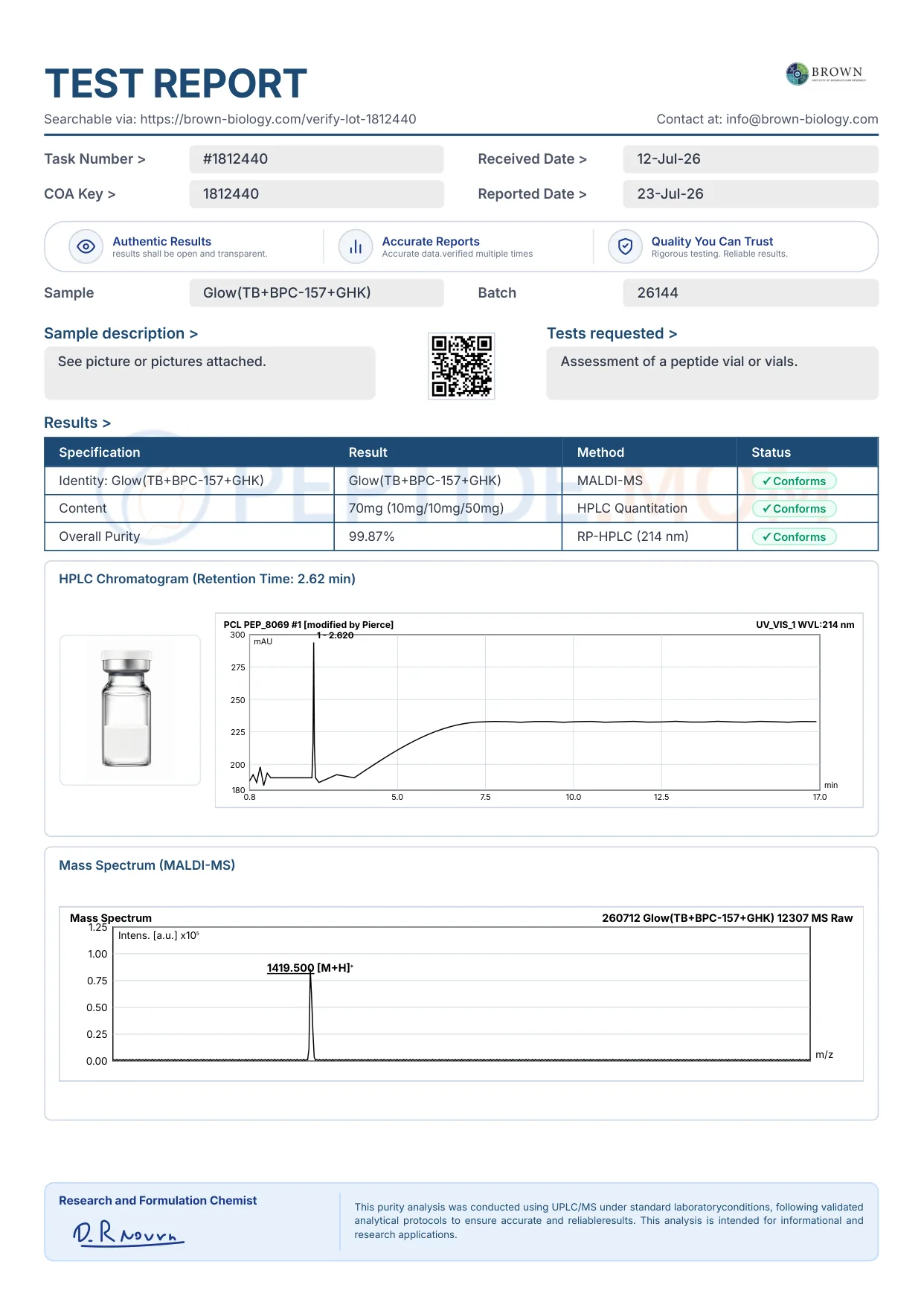924x1305 pixels.
Task: Click the Results heading
Action: (x=77, y=423)
